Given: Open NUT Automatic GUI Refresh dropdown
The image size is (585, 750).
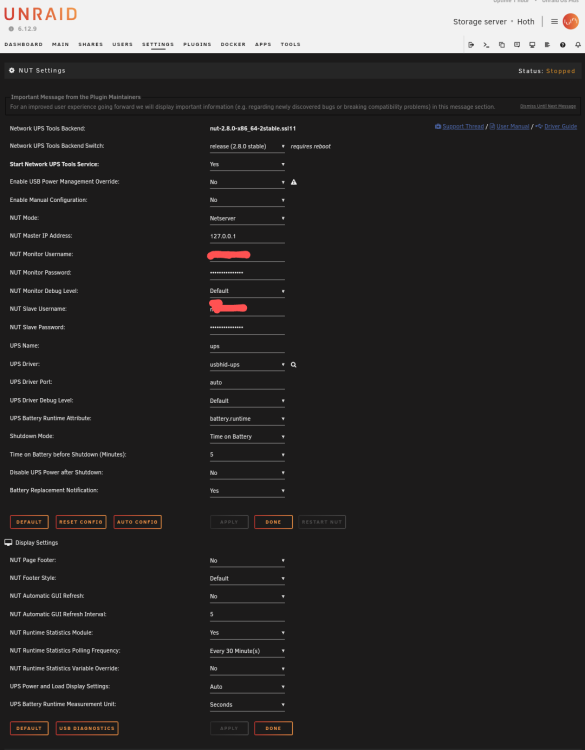Looking at the screenshot, I should [x=247, y=596].
